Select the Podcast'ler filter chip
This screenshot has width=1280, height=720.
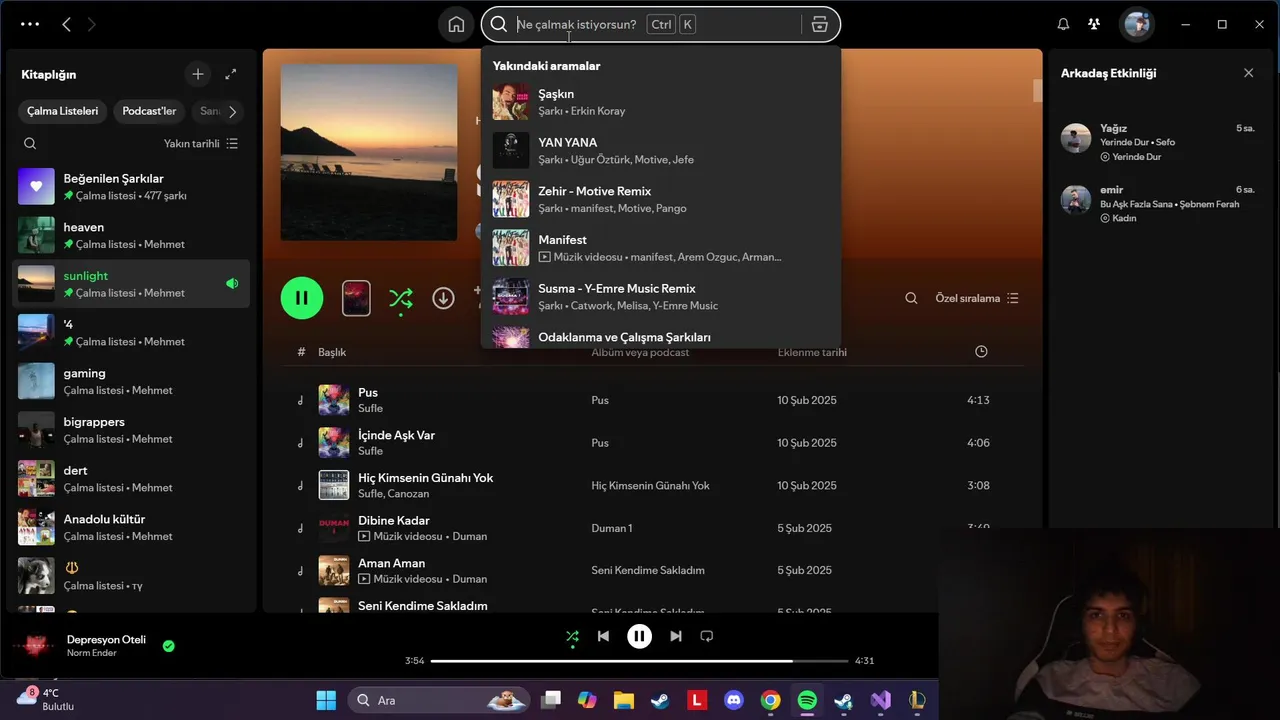[149, 111]
